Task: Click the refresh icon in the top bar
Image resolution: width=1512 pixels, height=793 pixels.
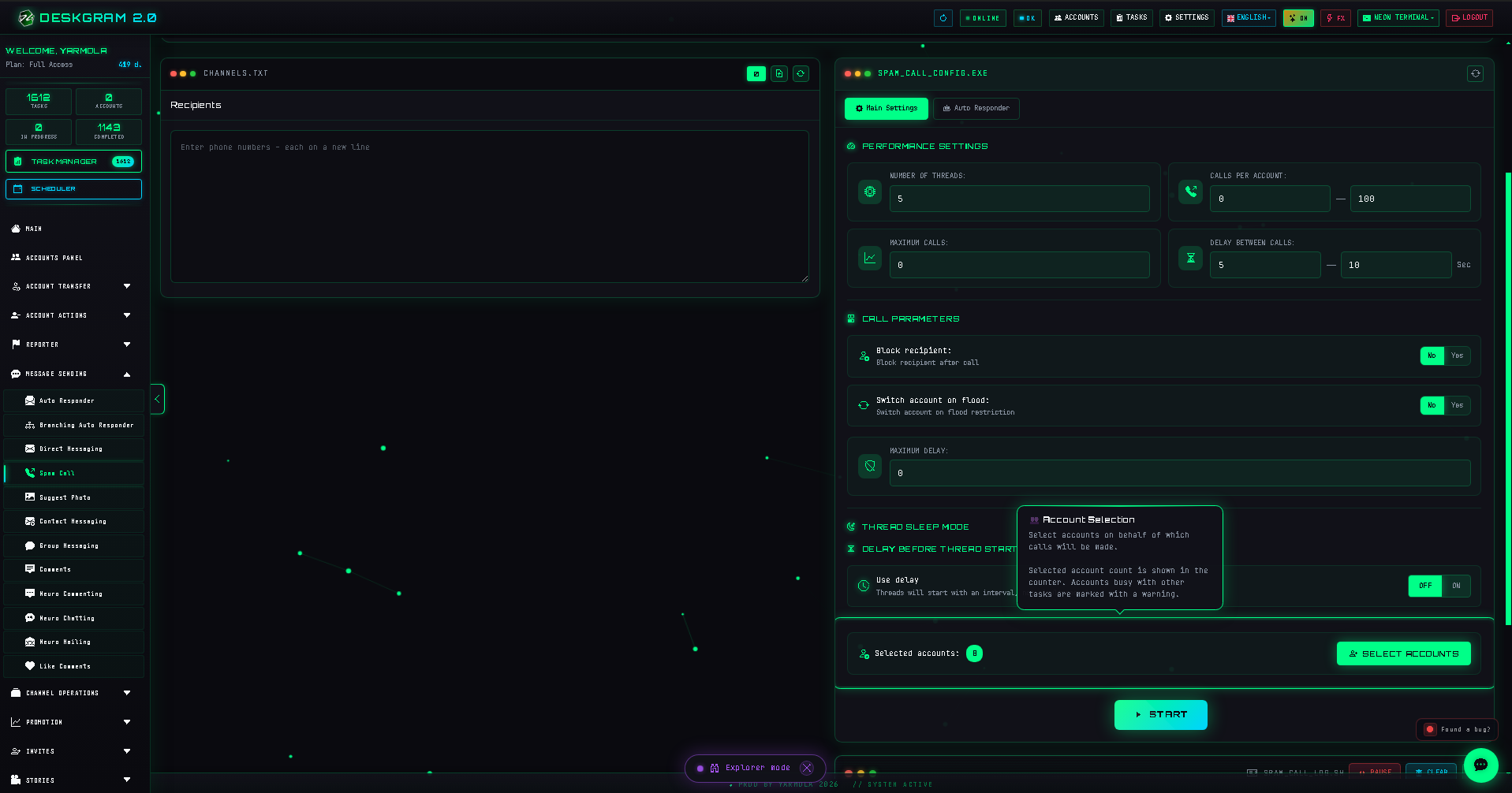Action: (x=943, y=18)
